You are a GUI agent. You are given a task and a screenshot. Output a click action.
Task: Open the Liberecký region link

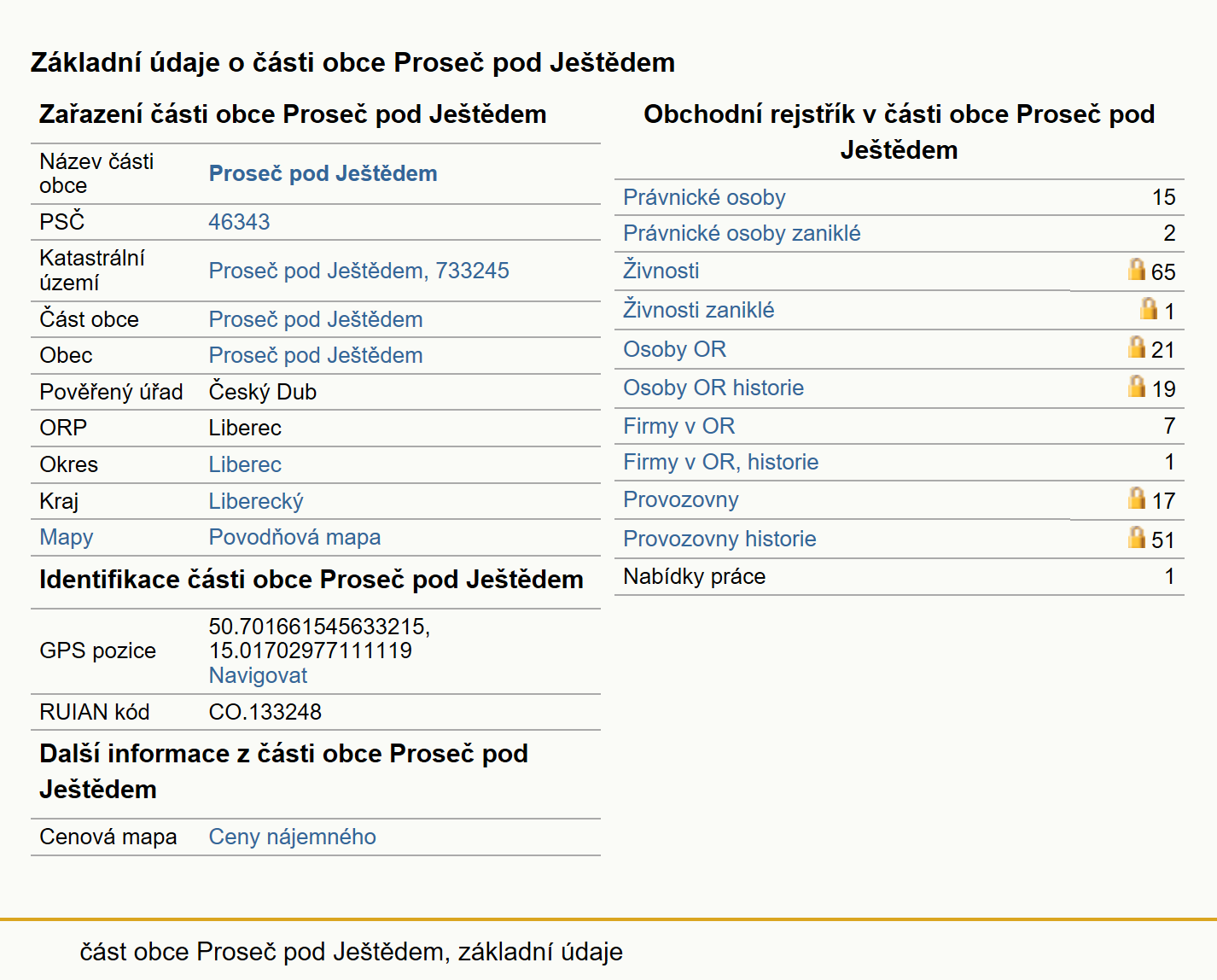click(x=256, y=501)
